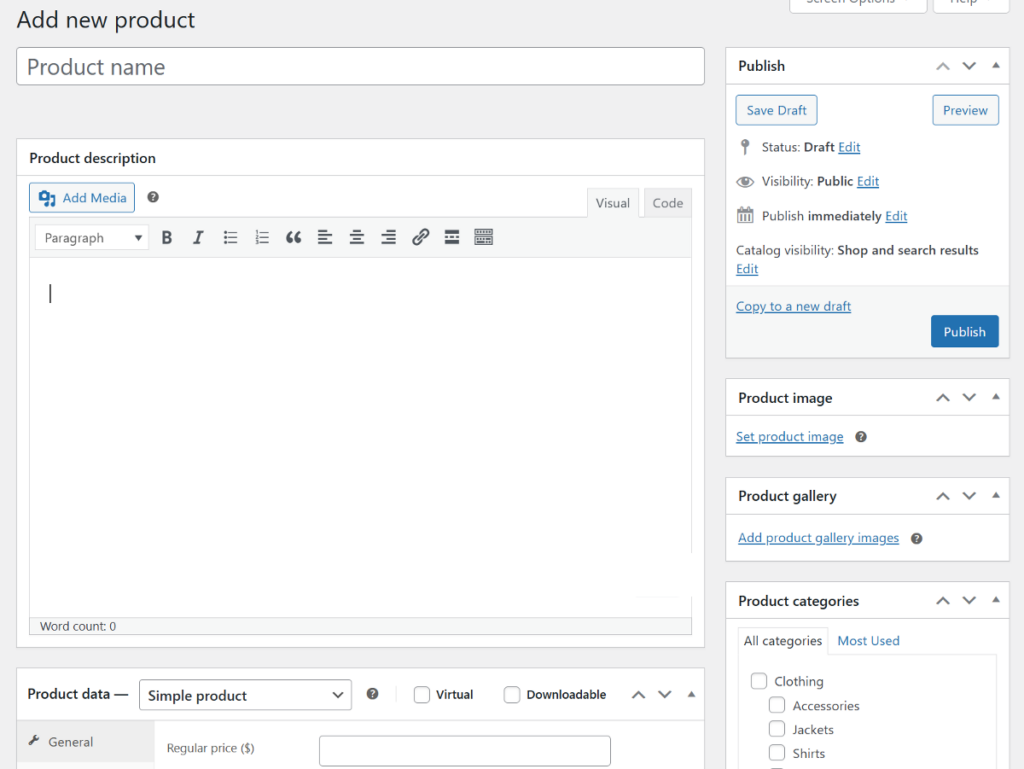Mark the product as Downloadable
Viewport: 1024px width, 769px height.
point(512,694)
